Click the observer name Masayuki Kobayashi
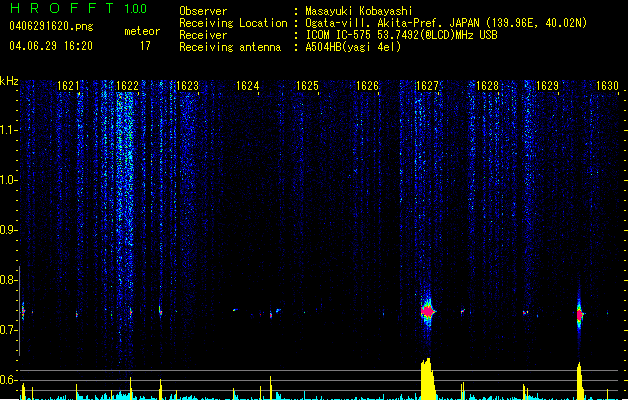 tap(358, 11)
